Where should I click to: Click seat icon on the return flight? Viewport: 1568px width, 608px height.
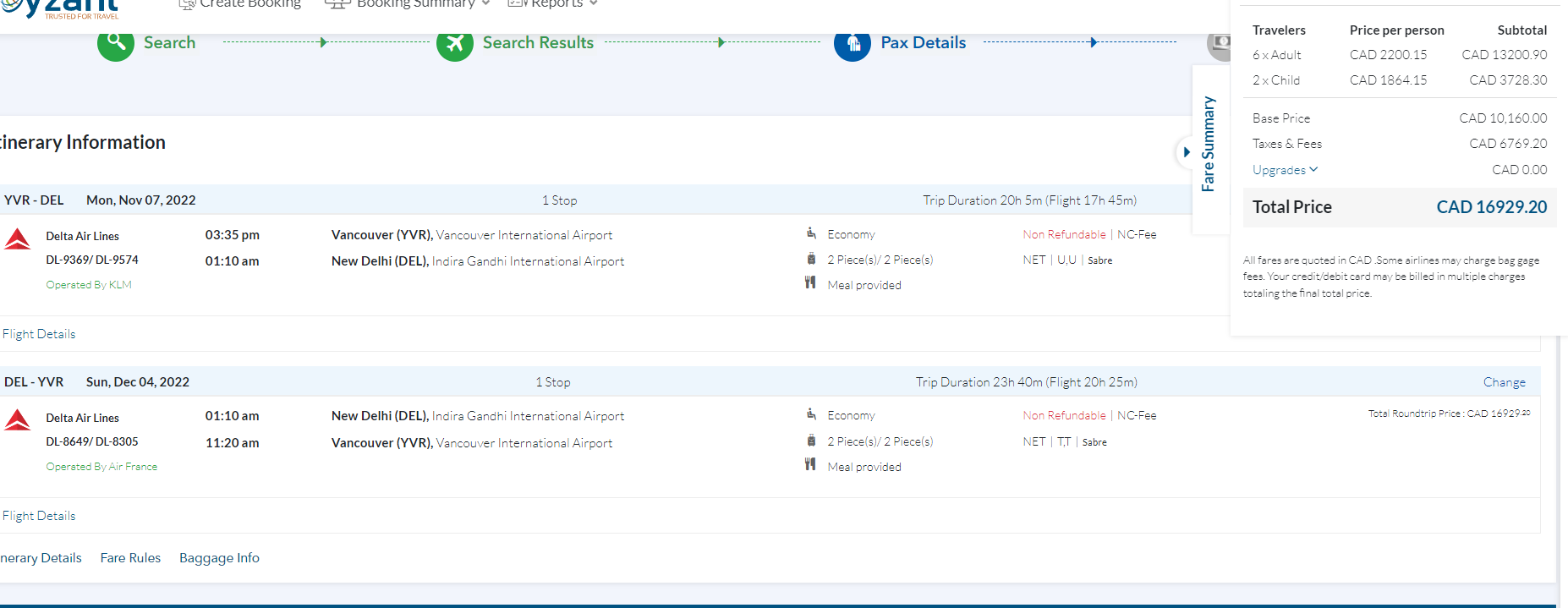pos(811,414)
